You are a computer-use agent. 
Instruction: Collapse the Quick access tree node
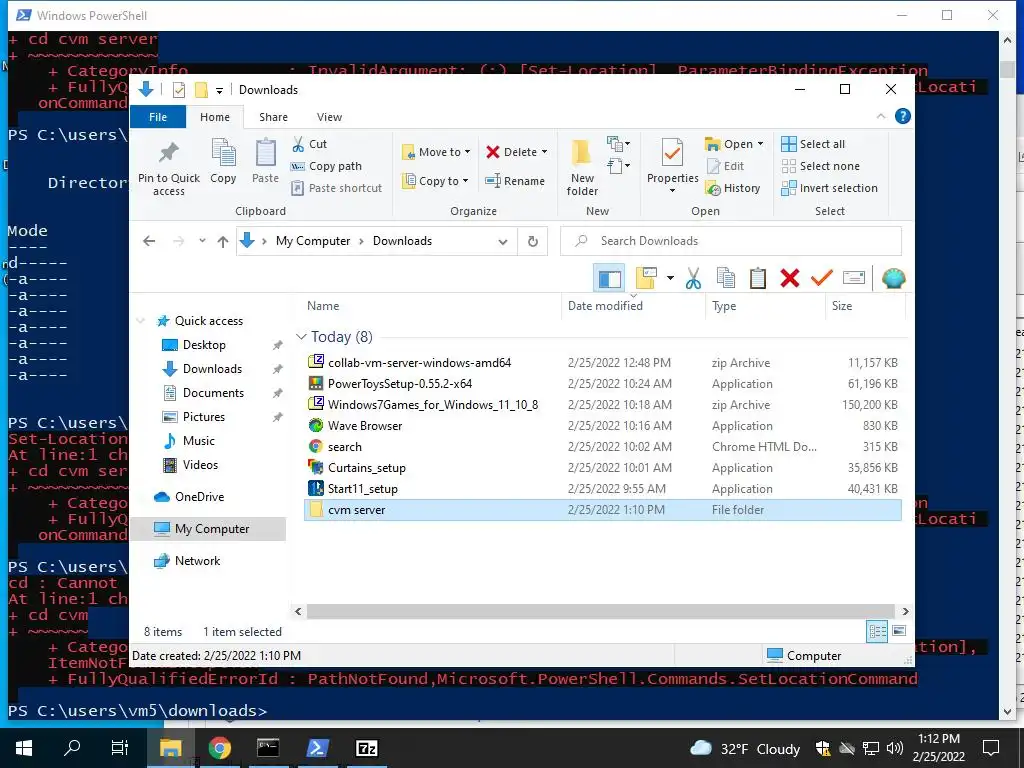point(140,321)
